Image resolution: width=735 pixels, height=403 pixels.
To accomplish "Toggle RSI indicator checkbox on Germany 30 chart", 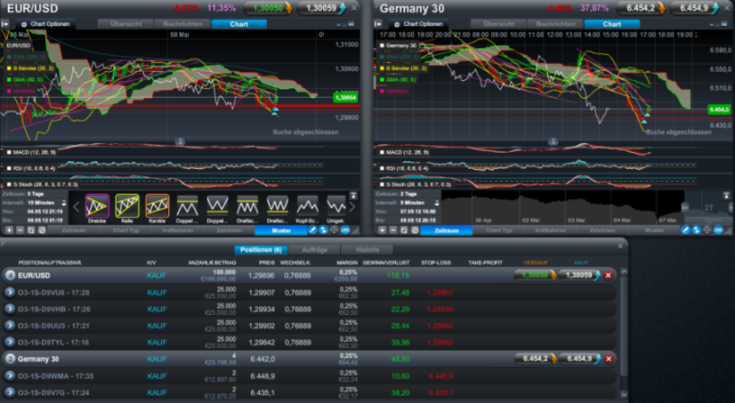I will point(382,168).
